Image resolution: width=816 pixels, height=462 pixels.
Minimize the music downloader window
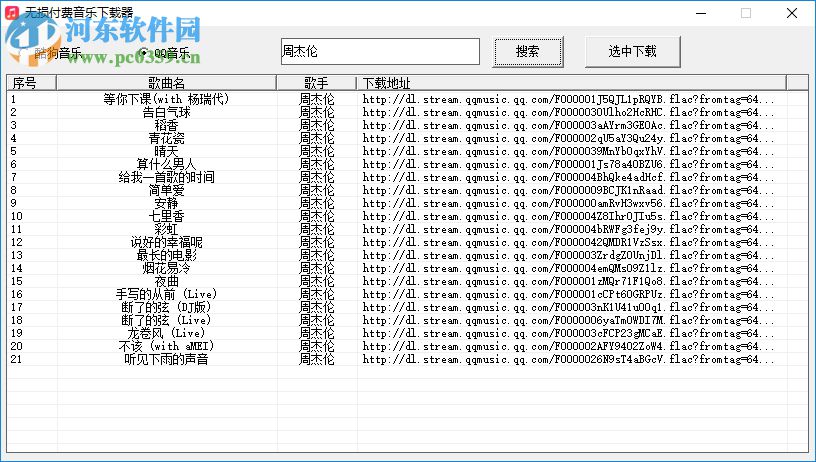point(701,13)
